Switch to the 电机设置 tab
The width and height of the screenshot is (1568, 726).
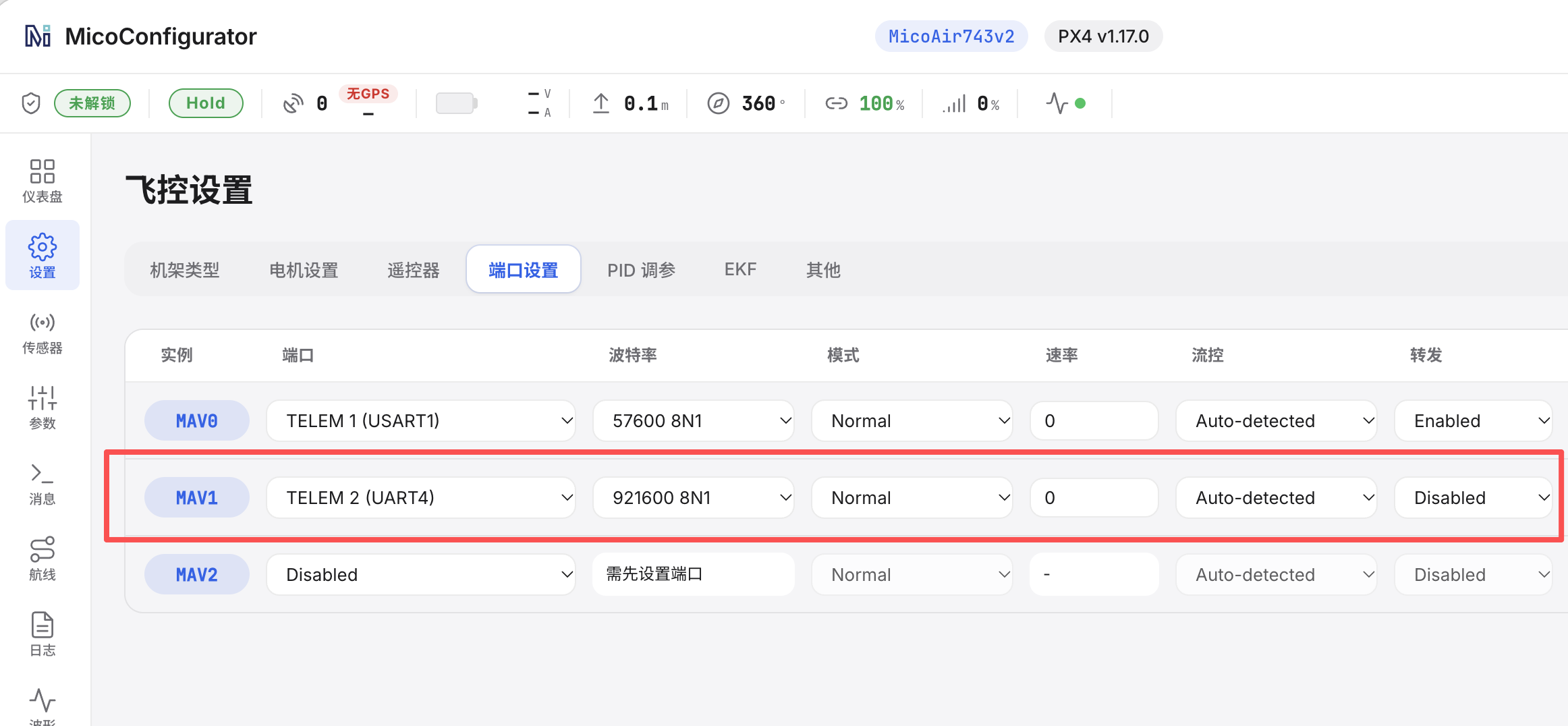pos(304,270)
